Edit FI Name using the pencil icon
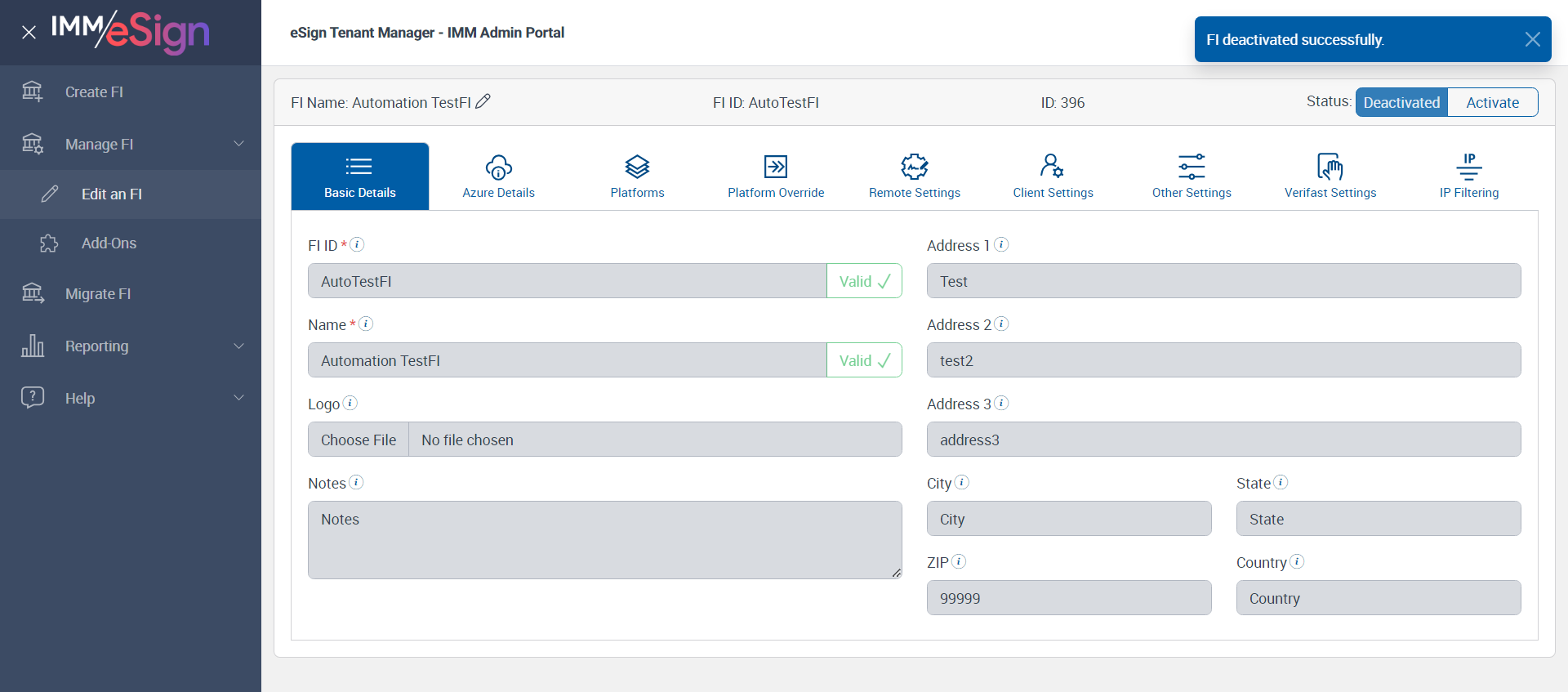Viewport: 1568px width, 692px height. tap(483, 101)
